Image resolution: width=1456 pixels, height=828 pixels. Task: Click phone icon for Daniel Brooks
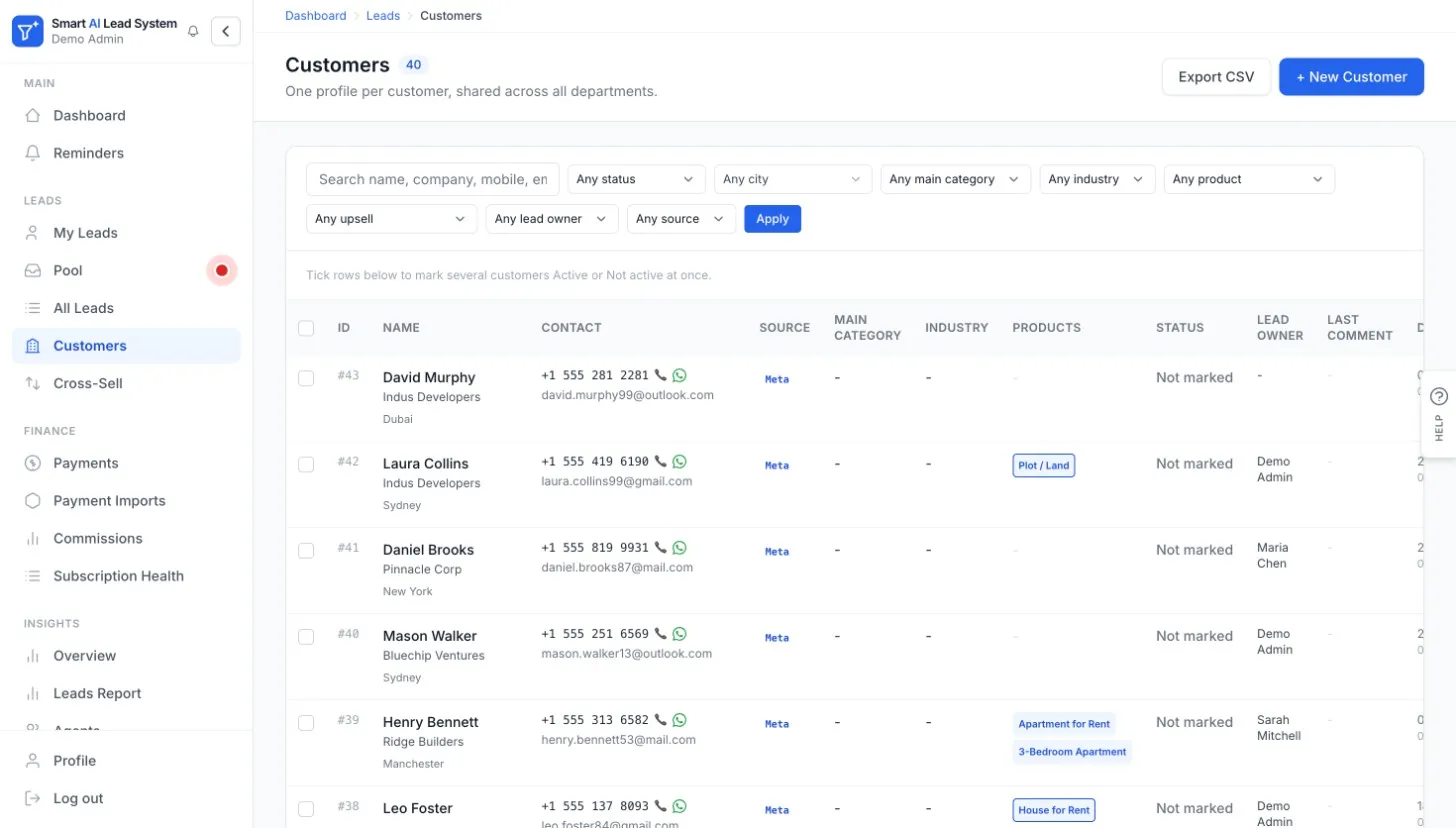[x=660, y=548]
